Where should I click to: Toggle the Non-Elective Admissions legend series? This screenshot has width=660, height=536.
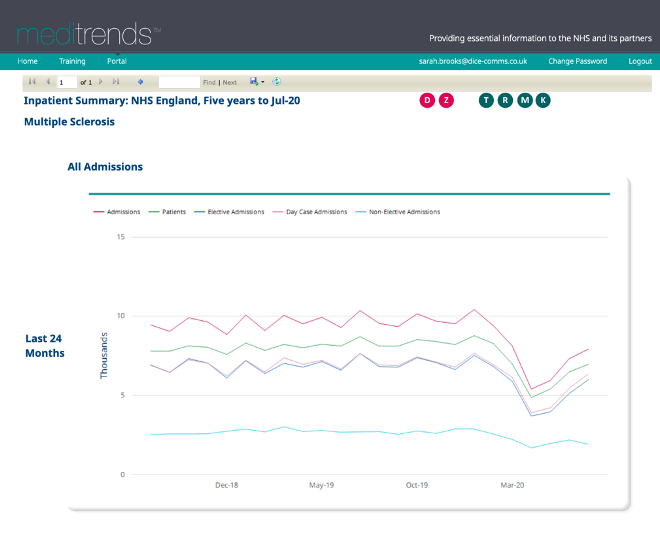click(398, 212)
